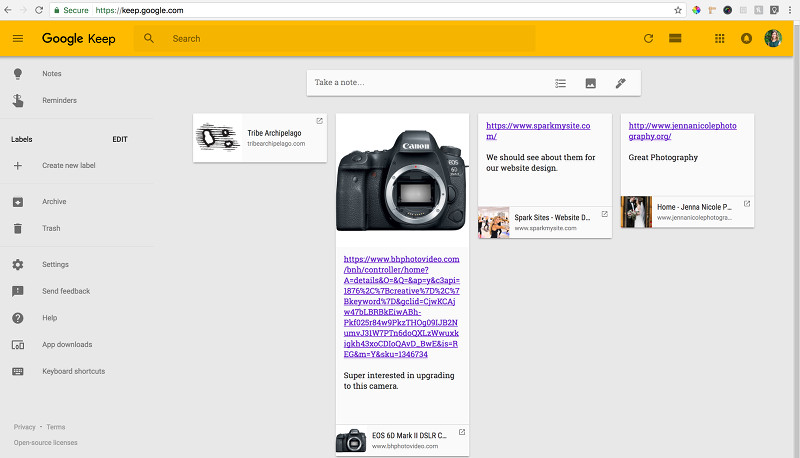Screen dimensions: 800x458
Task: Click the Help question mark icon
Action: click(18, 318)
